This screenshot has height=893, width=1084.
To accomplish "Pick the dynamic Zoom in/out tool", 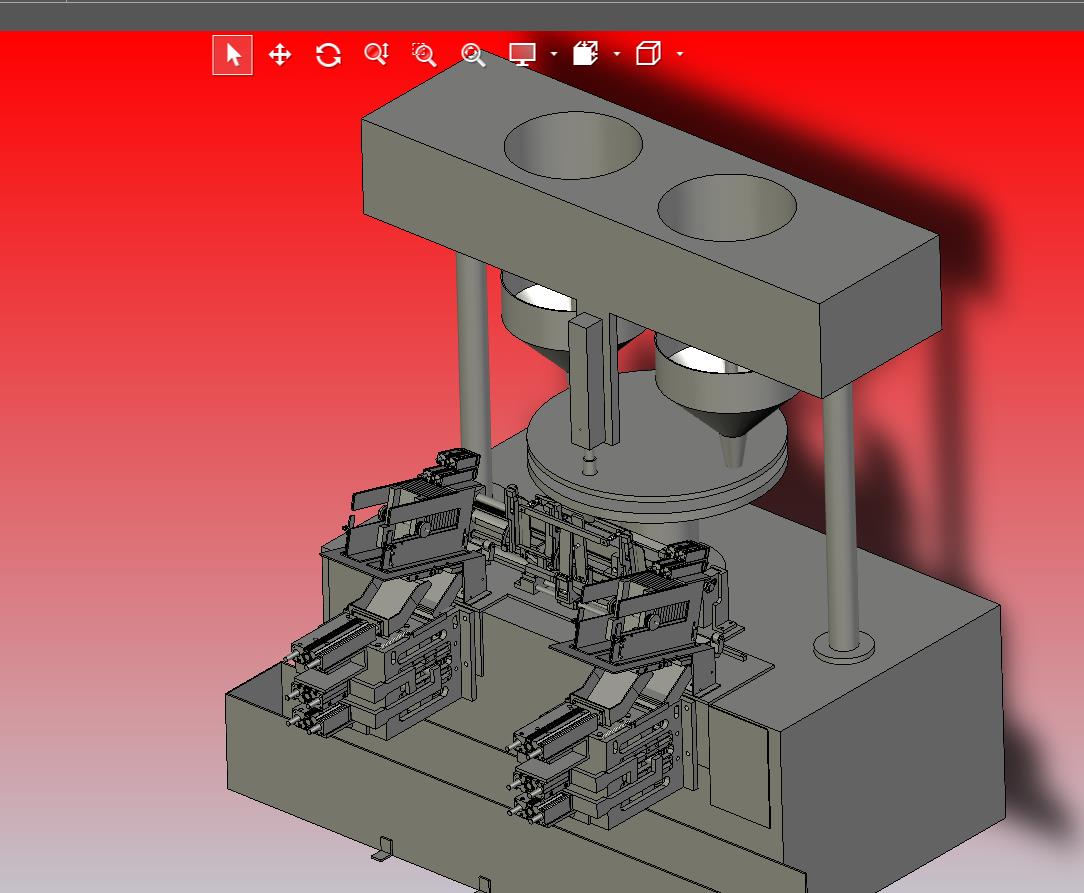I will [377, 54].
